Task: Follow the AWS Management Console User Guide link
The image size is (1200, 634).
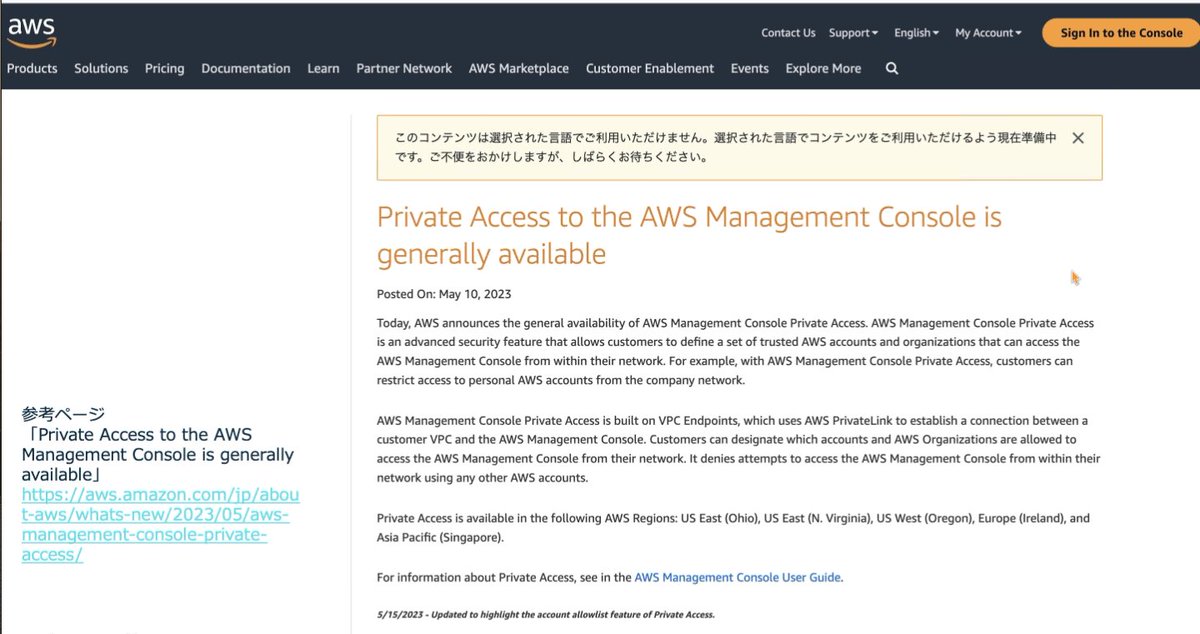Action: [738, 577]
